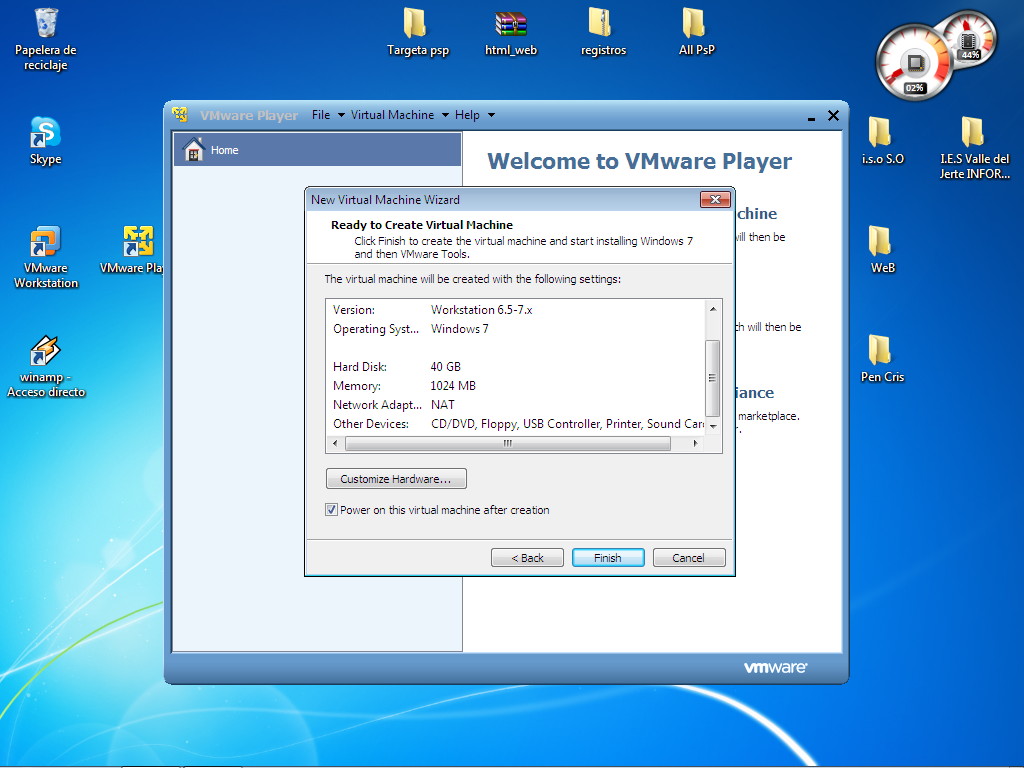Open the Papelera de reciclaje icon
The height and width of the screenshot is (768, 1024).
pos(46,22)
